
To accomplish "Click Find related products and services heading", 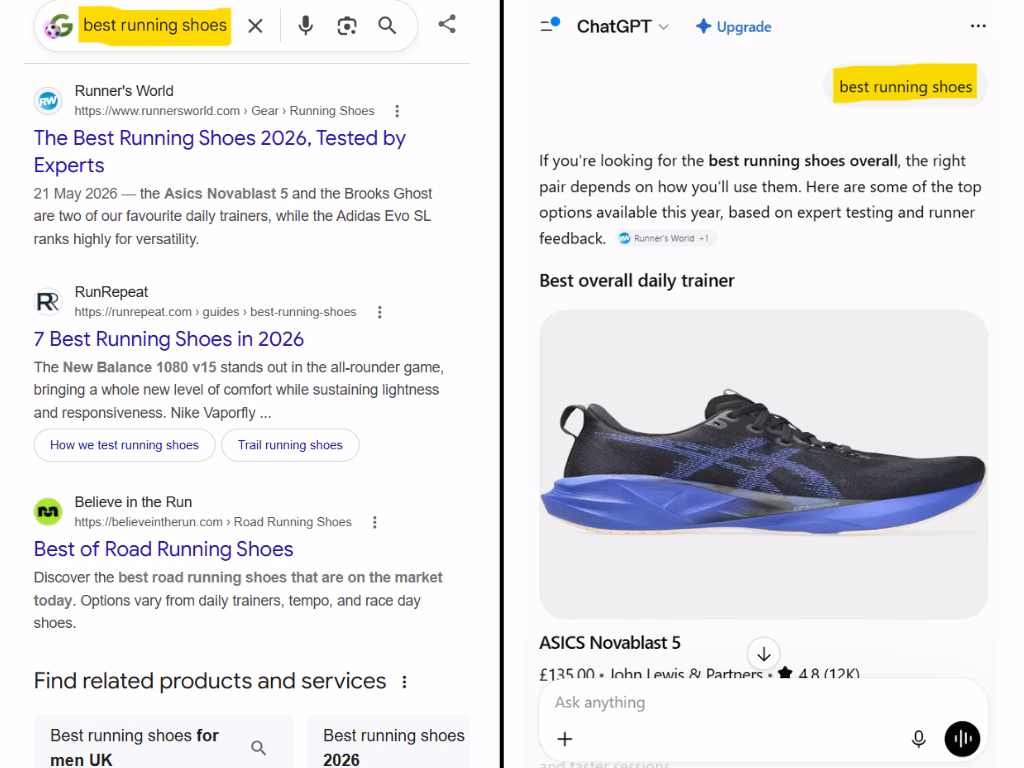I will pyautogui.click(x=210, y=681).
